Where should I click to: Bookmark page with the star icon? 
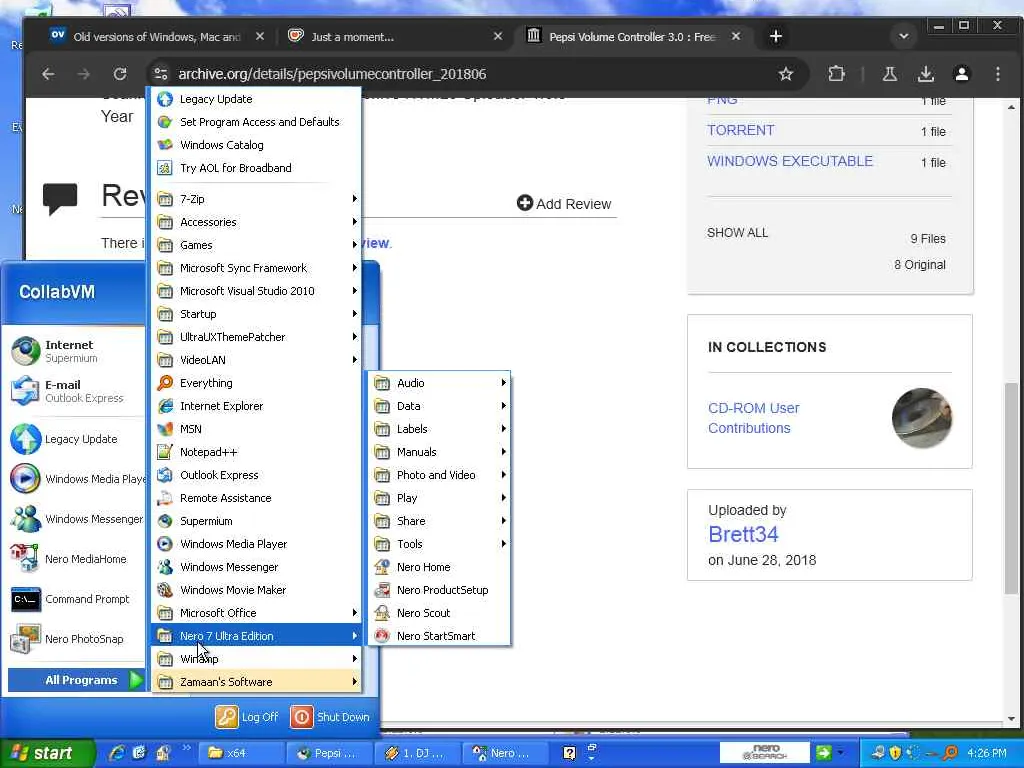tap(786, 74)
